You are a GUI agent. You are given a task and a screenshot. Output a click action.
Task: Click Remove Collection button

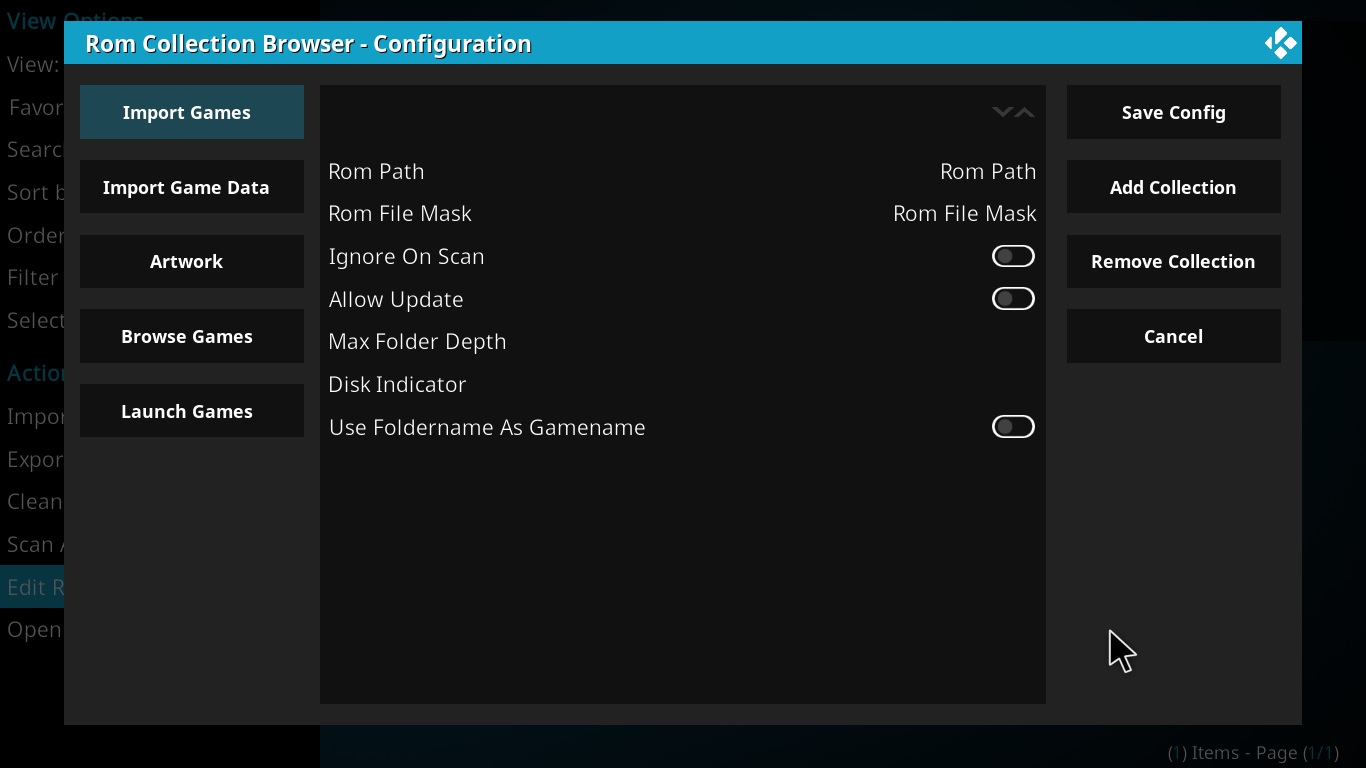click(x=1174, y=261)
